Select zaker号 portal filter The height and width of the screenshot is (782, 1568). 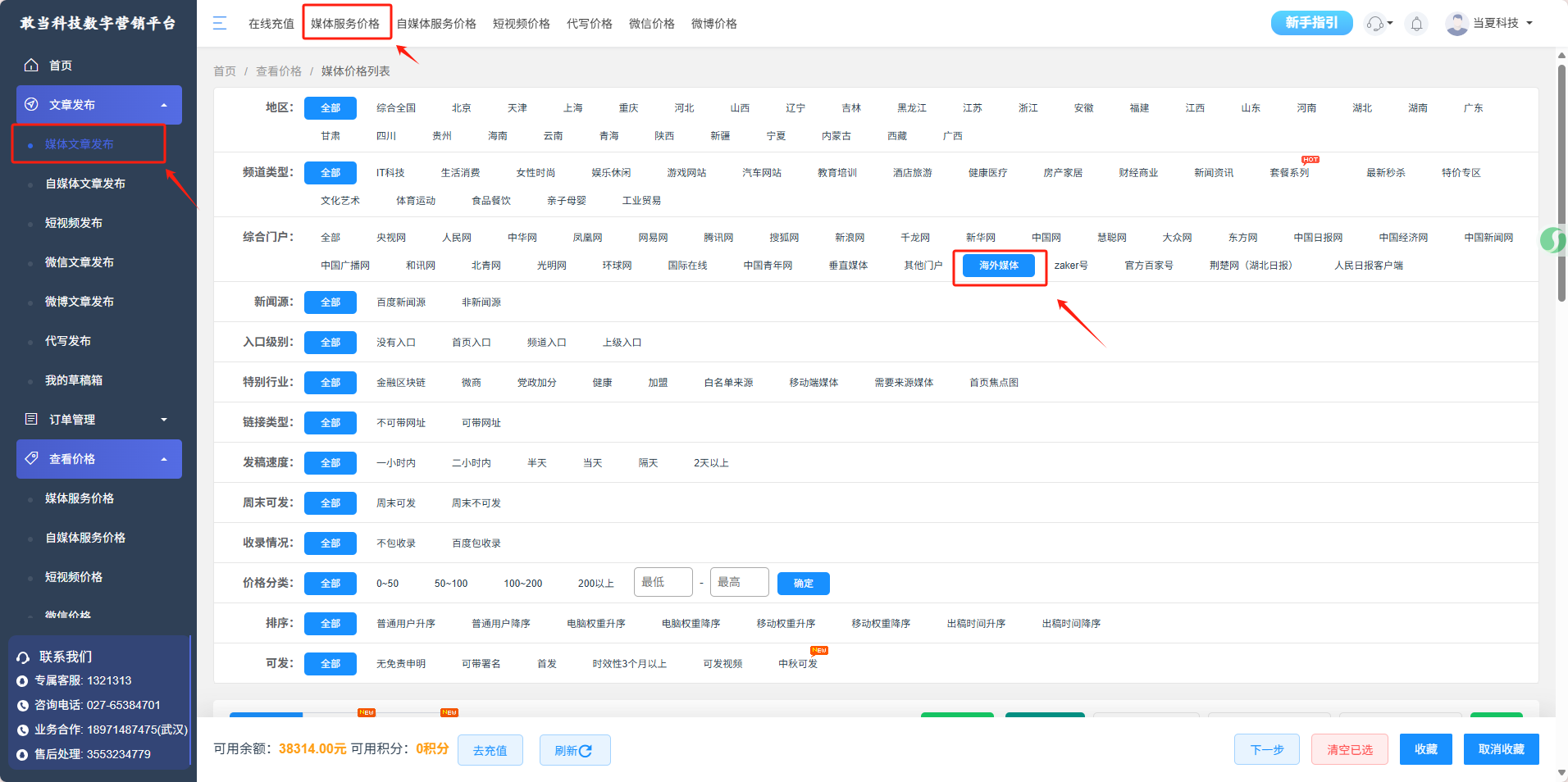point(1071,266)
